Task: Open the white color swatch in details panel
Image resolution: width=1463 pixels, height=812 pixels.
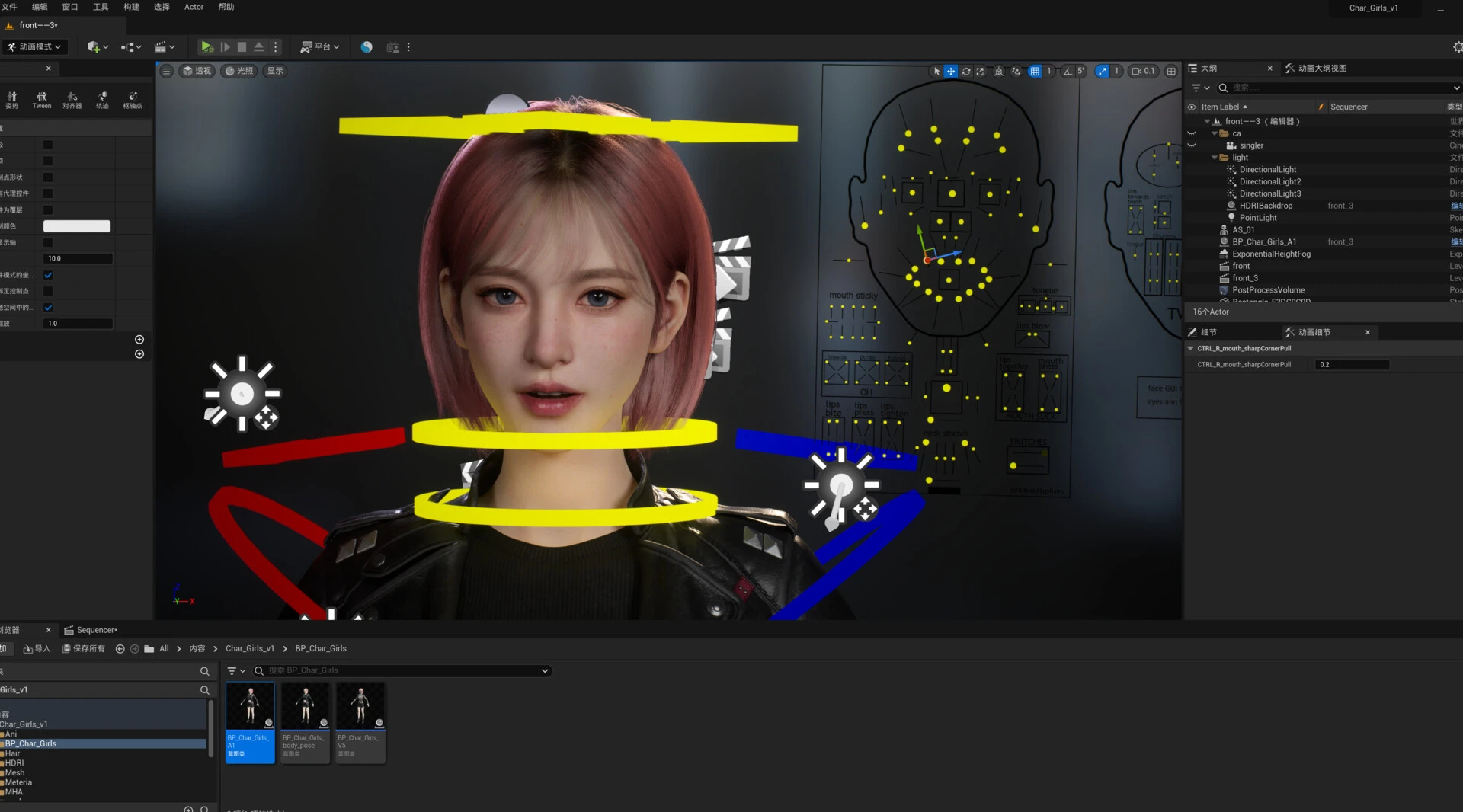Action: click(x=77, y=225)
